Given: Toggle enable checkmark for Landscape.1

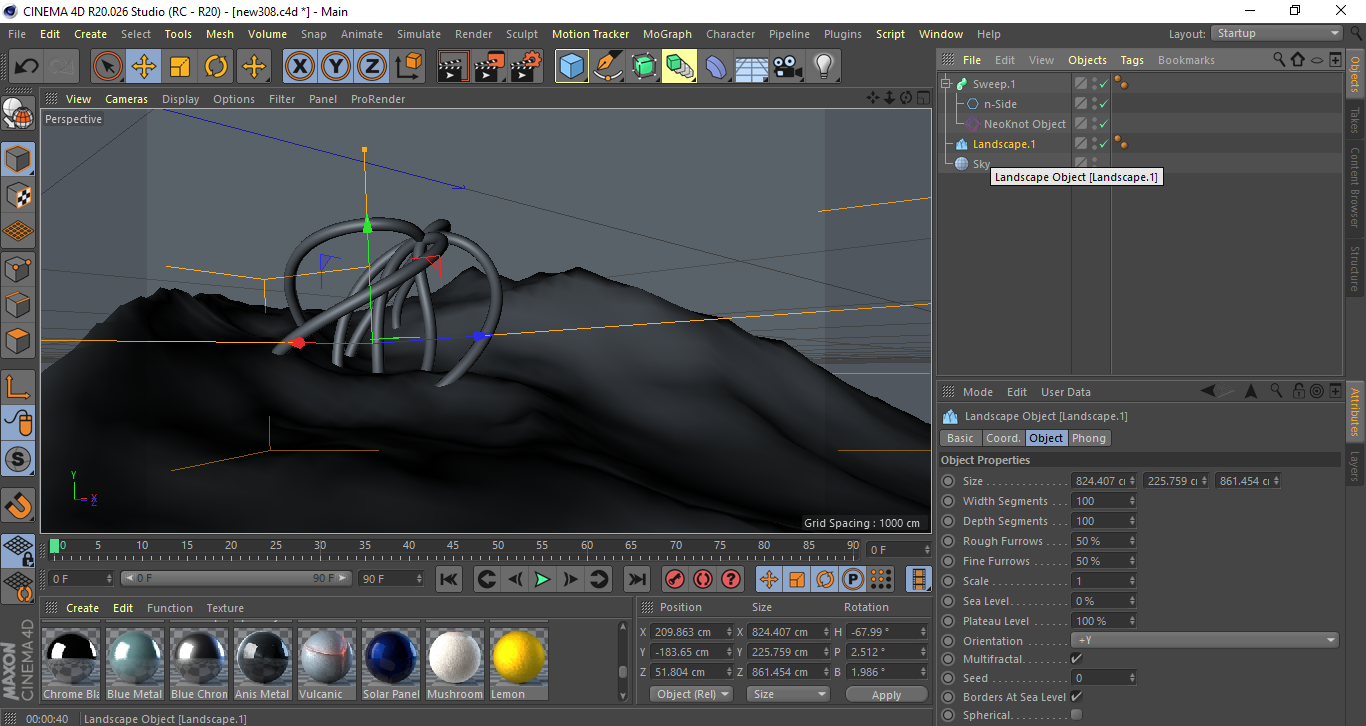Looking at the screenshot, I should 1103,144.
